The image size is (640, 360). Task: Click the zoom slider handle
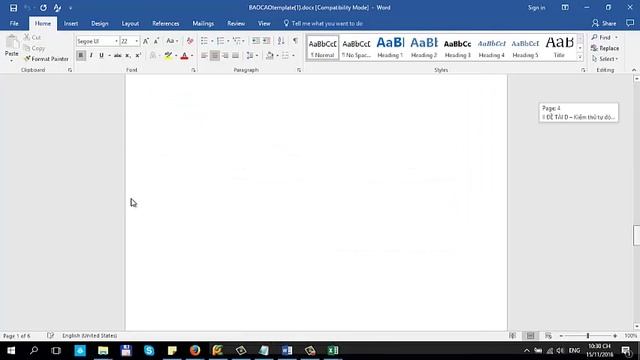click(588, 336)
